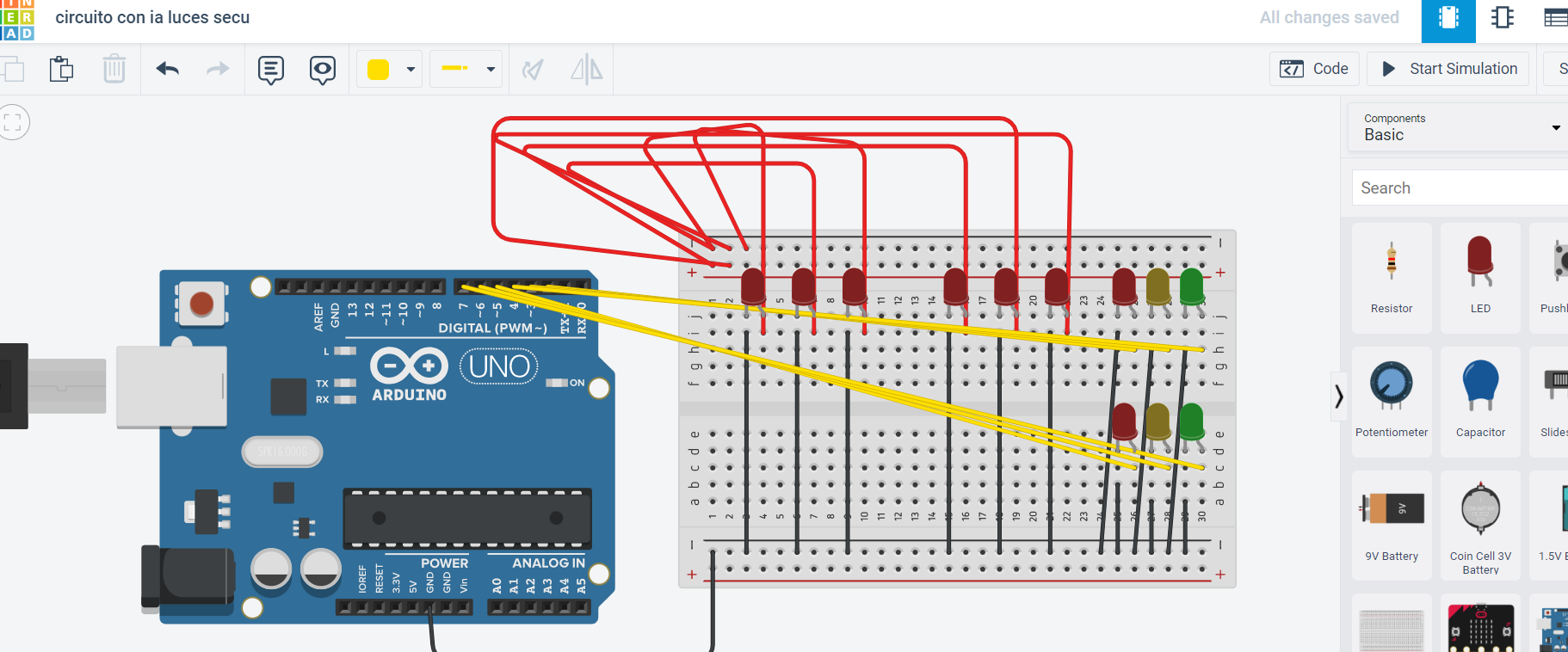The height and width of the screenshot is (652, 1568).
Task: Click zoom to fit icon
Action: click(x=13, y=122)
